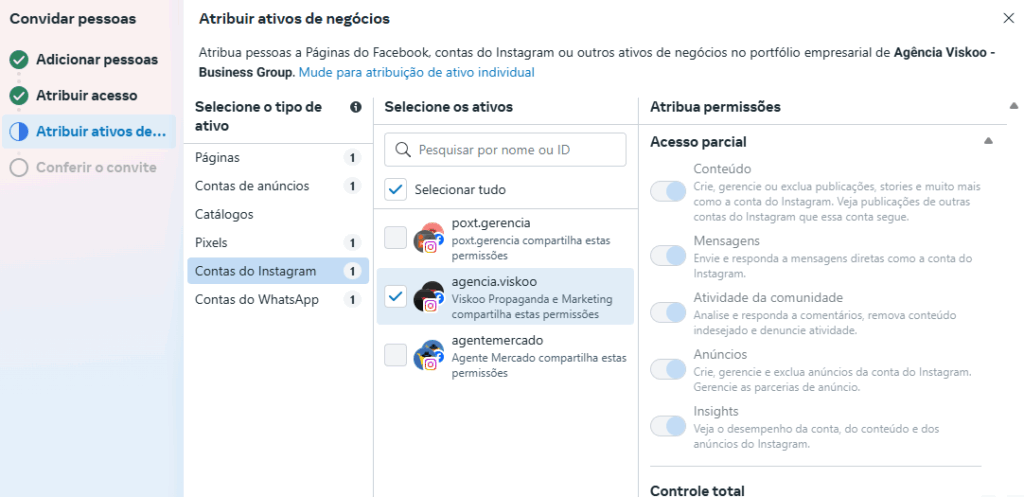Click the green check next to Adicionar pessoas
Image resolution: width=1024 pixels, height=497 pixels.
pyautogui.click(x=19, y=60)
